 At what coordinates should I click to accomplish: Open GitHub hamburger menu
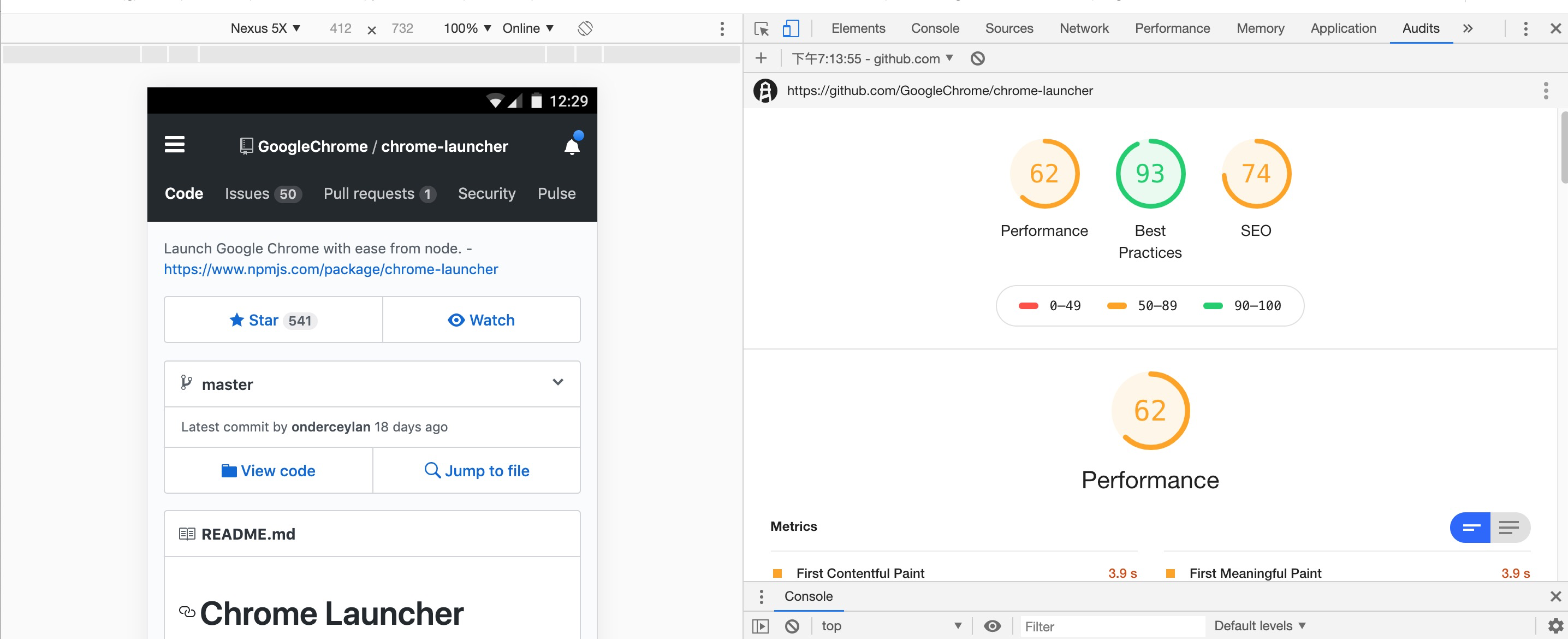coord(175,144)
